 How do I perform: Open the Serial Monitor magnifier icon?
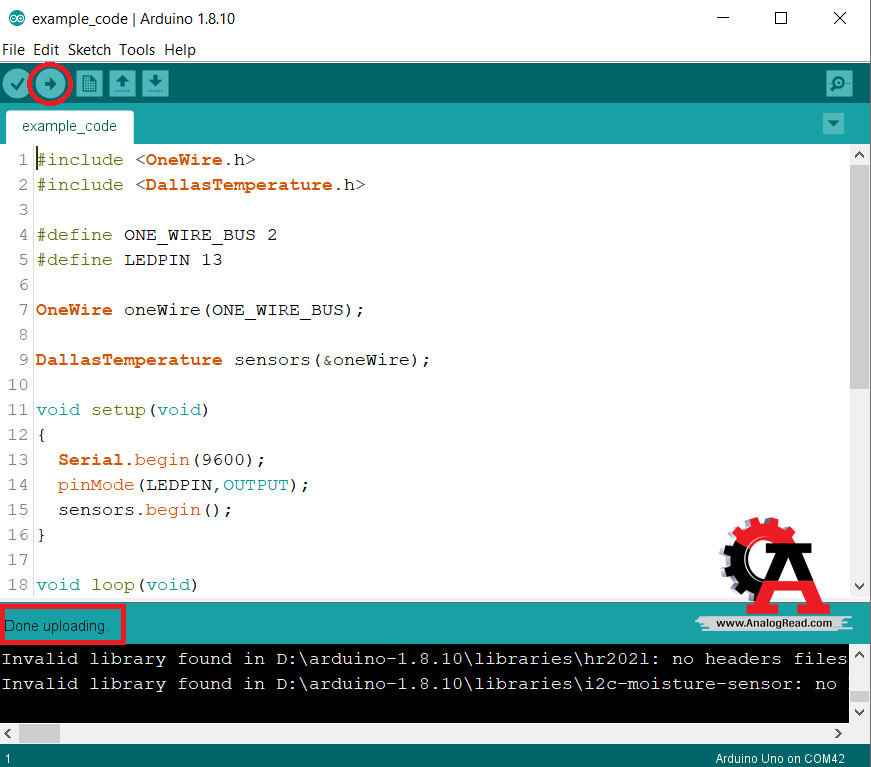(x=839, y=84)
